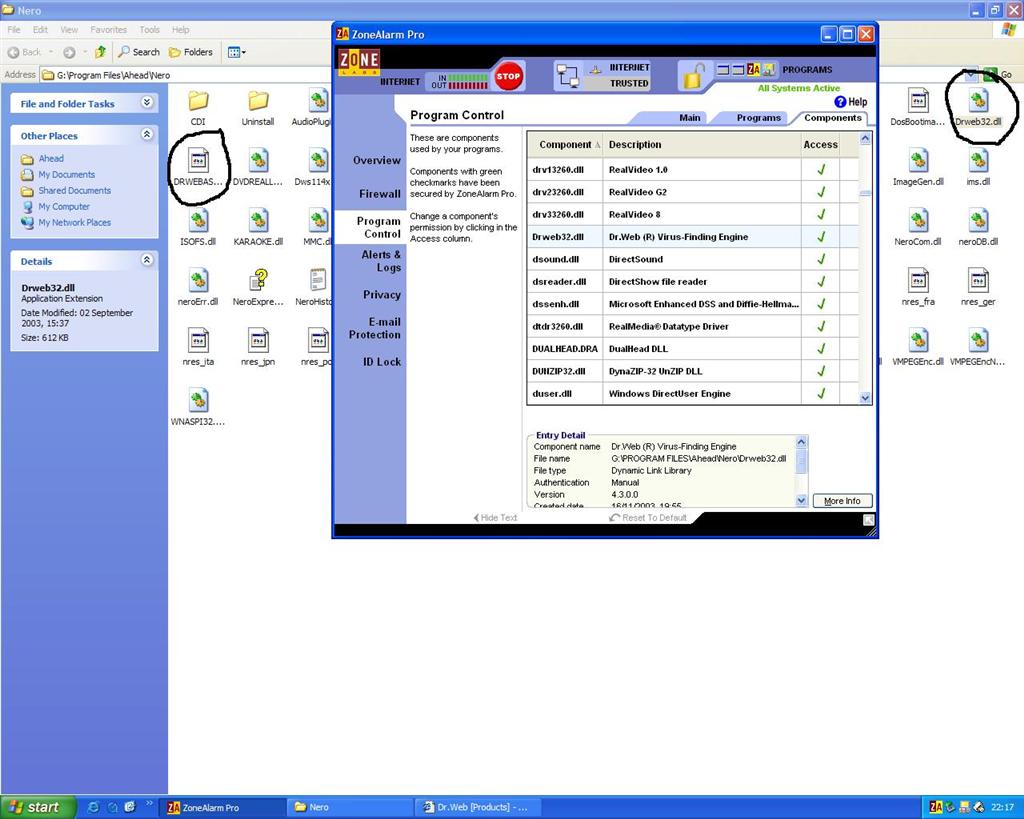
Task: Open the ID Lock section
Action: click(381, 361)
